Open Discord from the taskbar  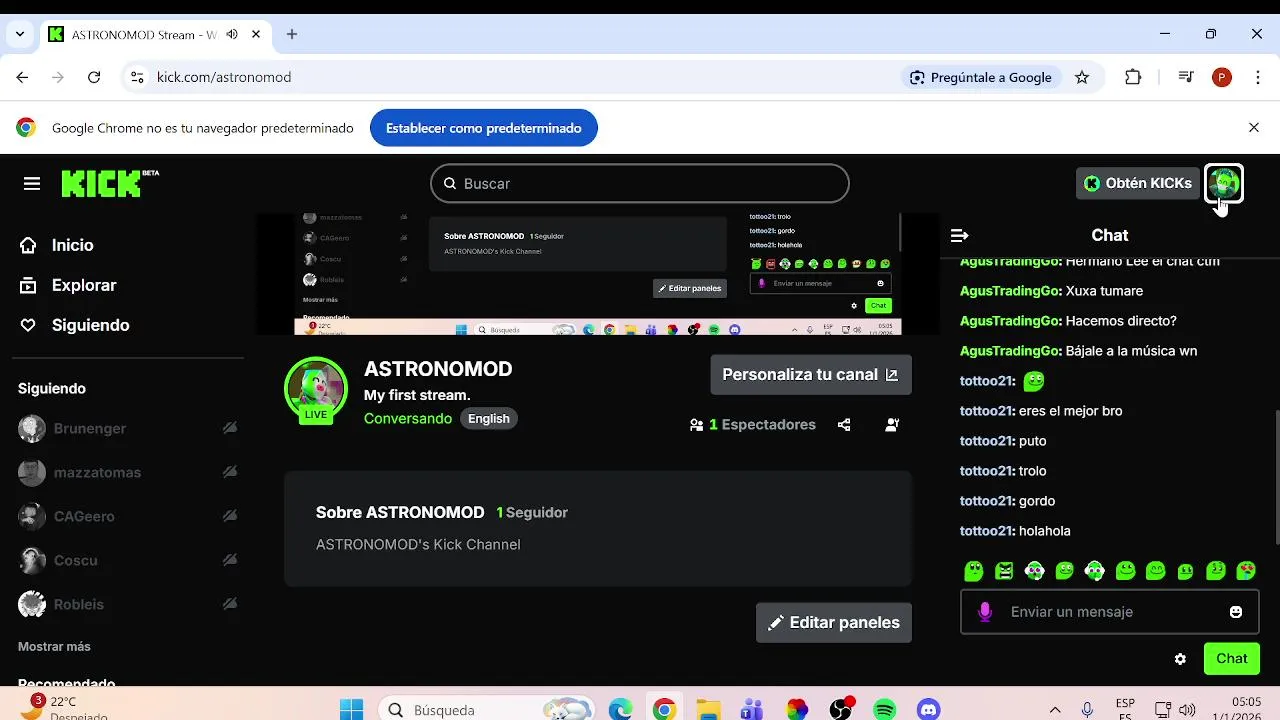[x=929, y=710]
